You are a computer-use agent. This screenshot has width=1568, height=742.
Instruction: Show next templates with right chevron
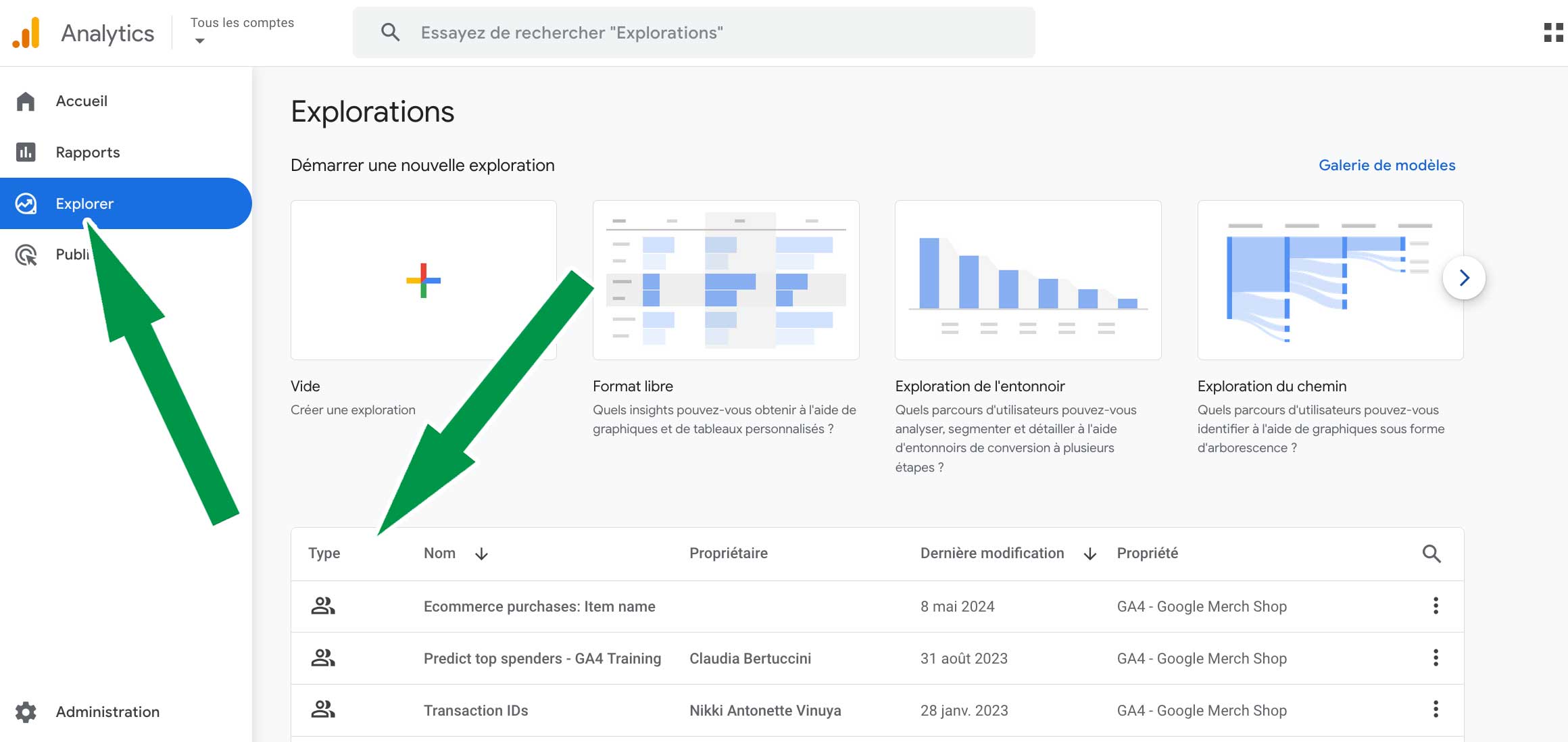pyautogui.click(x=1464, y=278)
